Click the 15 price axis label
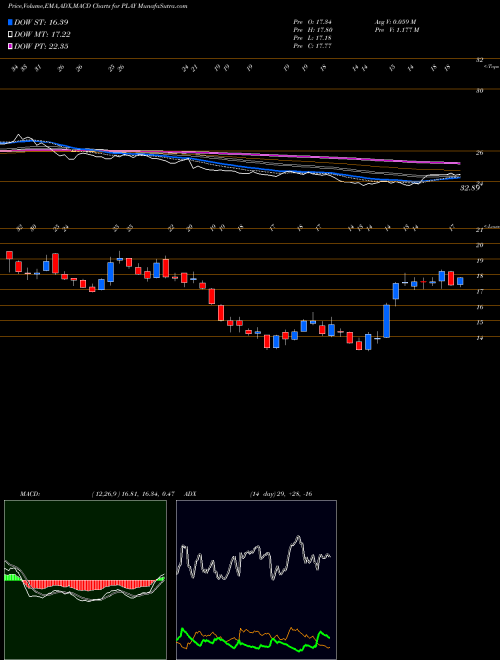The height and width of the screenshot is (660, 500). pyautogui.click(x=479, y=322)
